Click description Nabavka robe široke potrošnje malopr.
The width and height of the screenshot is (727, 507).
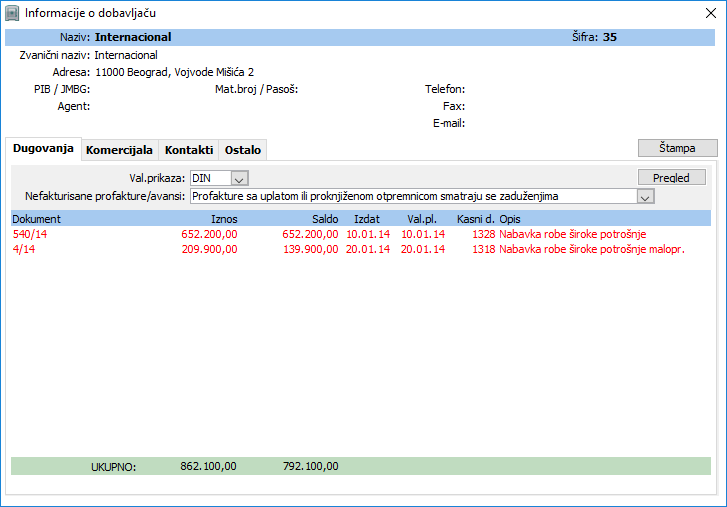coord(592,249)
